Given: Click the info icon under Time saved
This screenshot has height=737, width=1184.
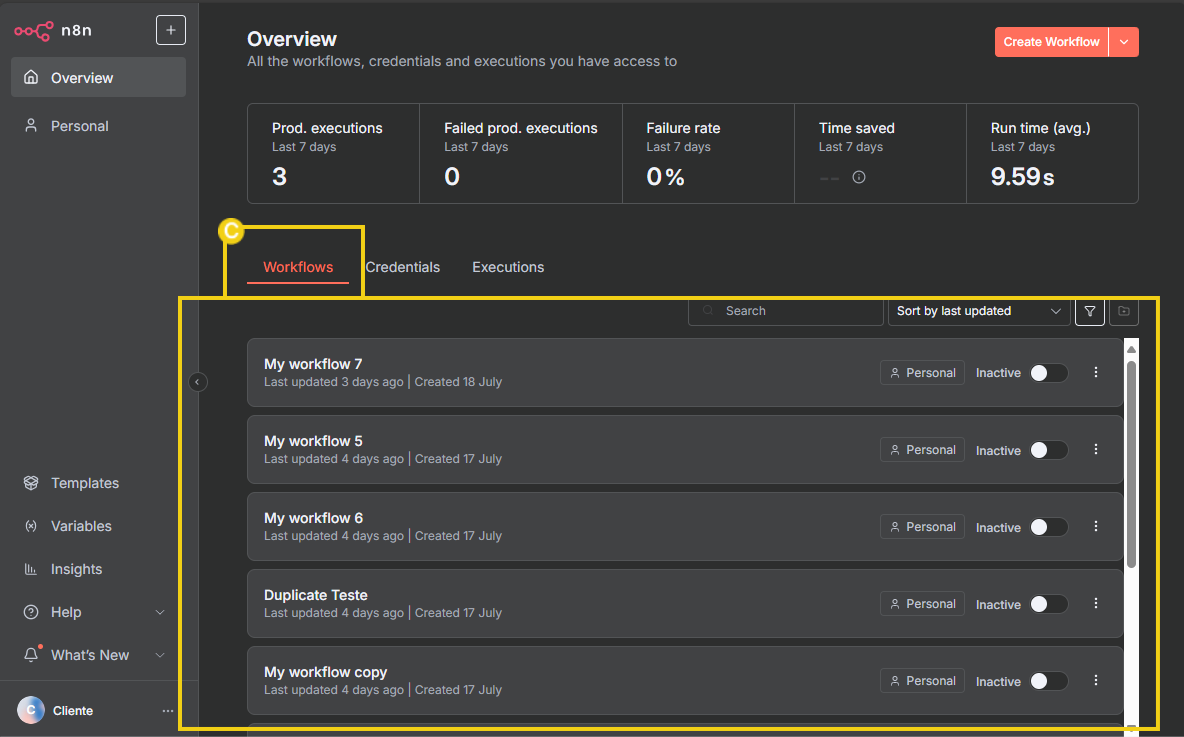Looking at the screenshot, I should [x=859, y=177].
